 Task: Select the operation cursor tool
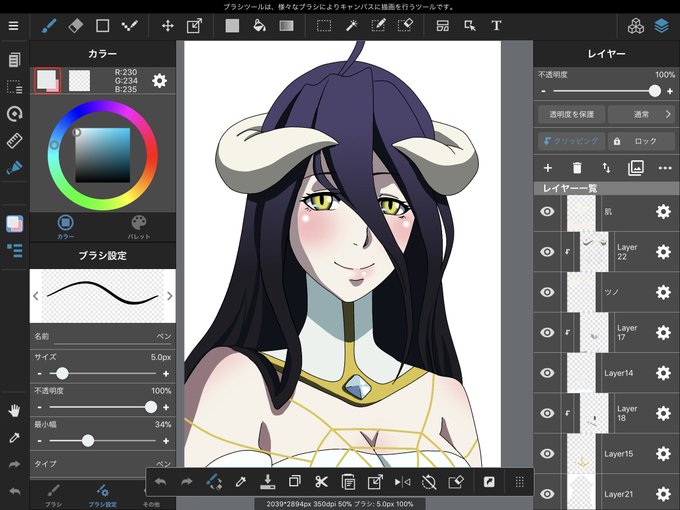point(470,26)
